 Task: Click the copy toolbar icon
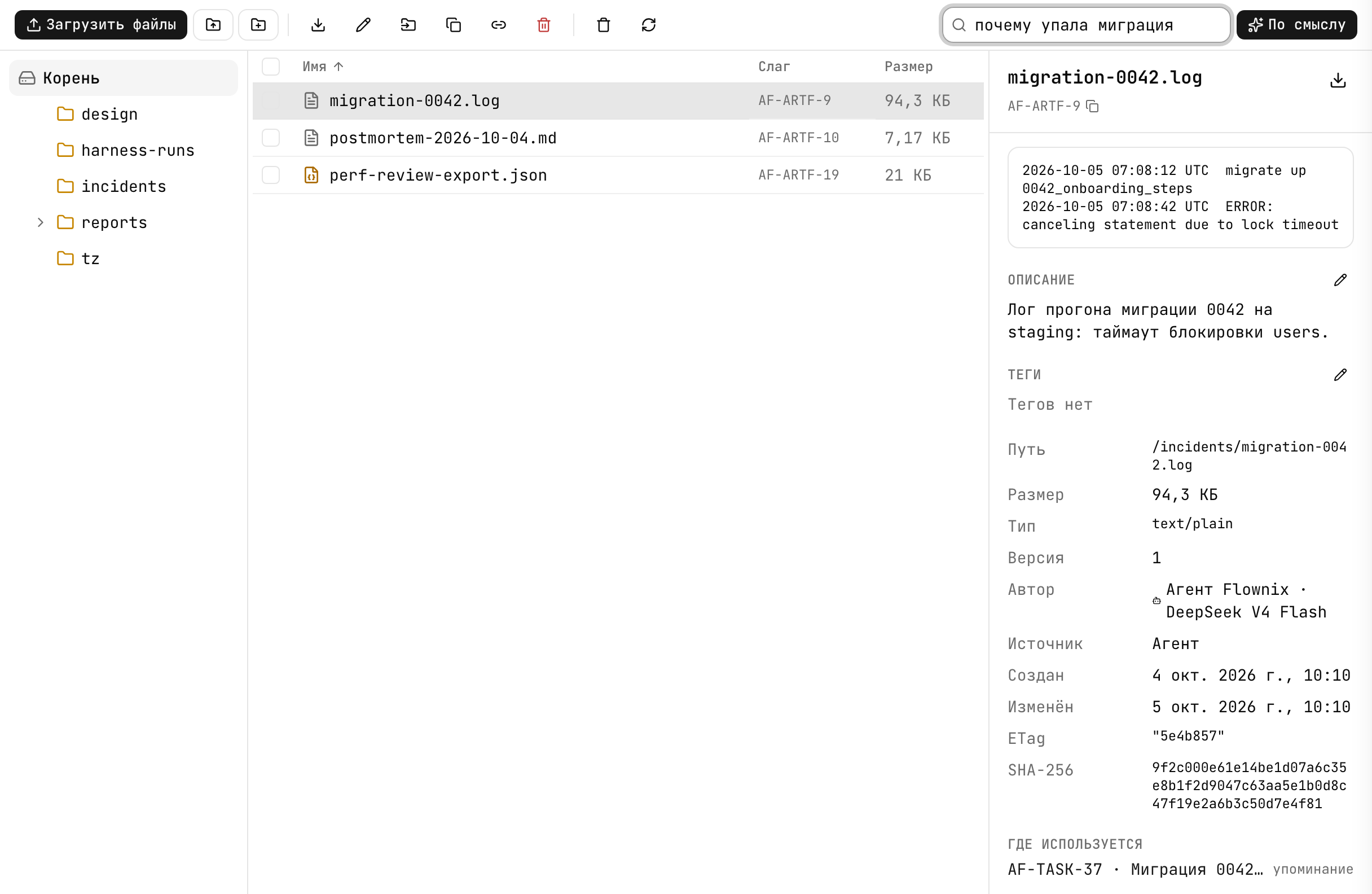point(454,25)
